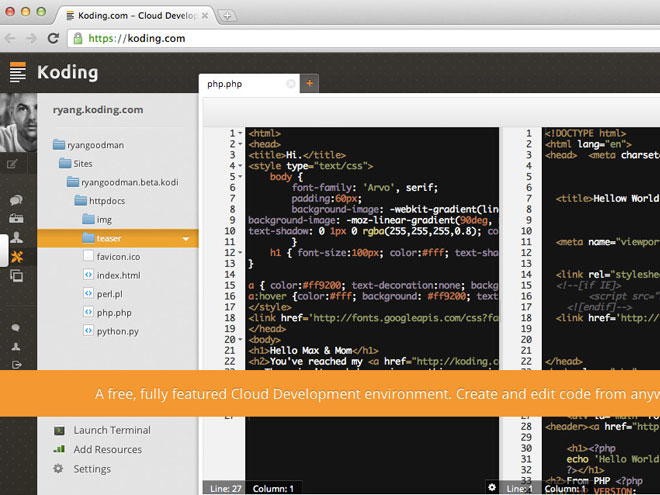The width and height of the screenshot is (660, 495).
Task: Open favicon.ico in file tree
Action: pos(112,256)
